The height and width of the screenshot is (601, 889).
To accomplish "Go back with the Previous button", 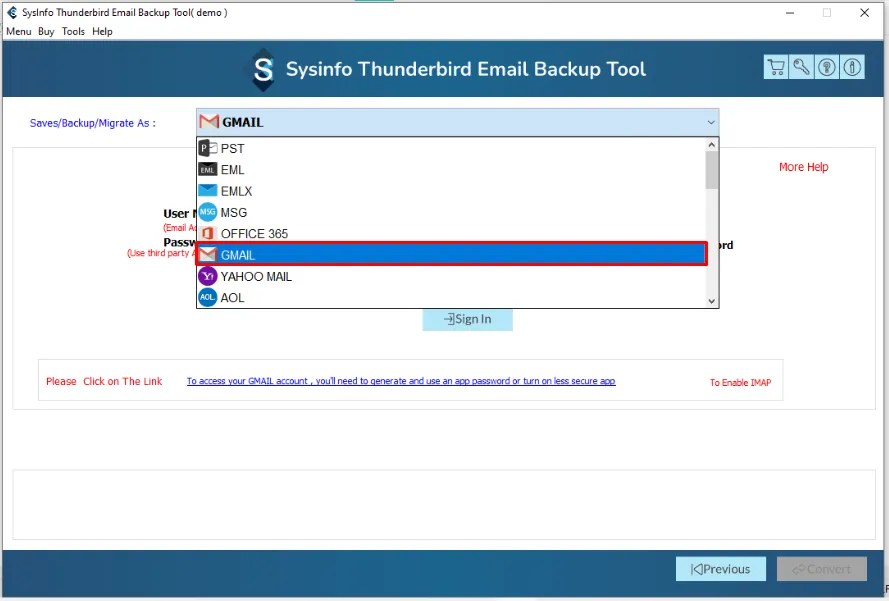I will [721, 569].
